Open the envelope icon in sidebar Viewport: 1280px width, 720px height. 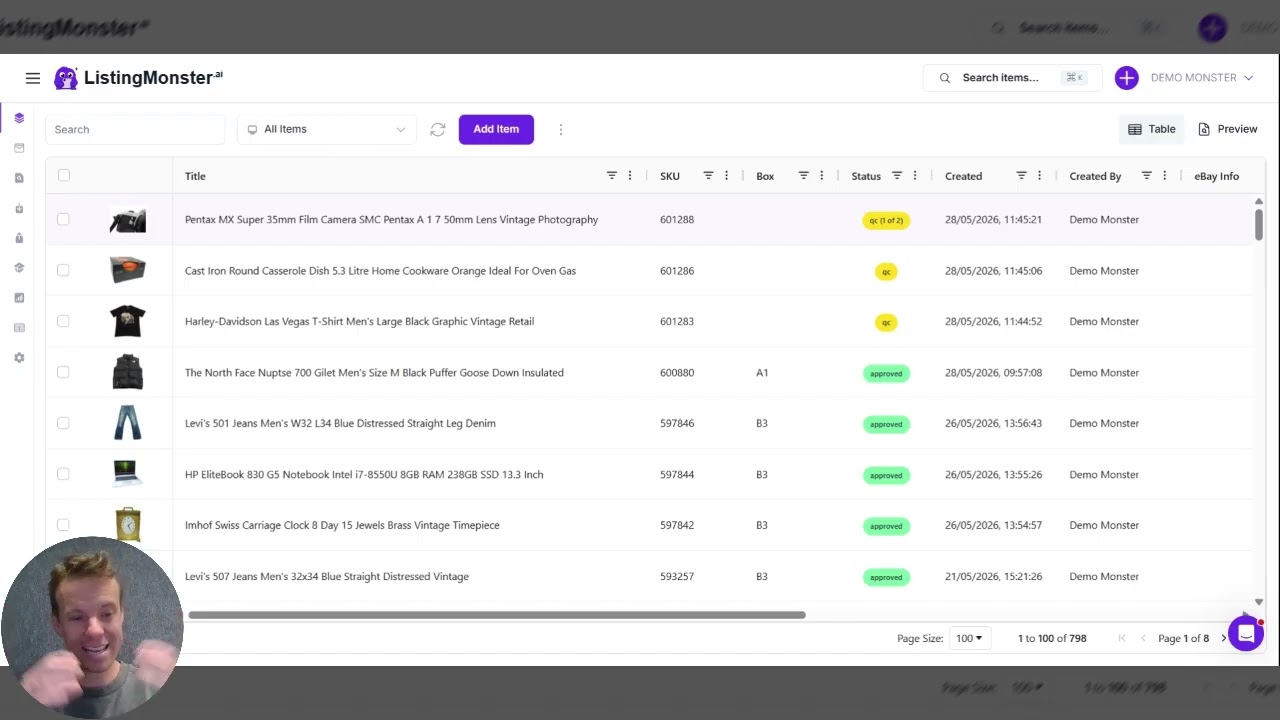pos(19,148)
